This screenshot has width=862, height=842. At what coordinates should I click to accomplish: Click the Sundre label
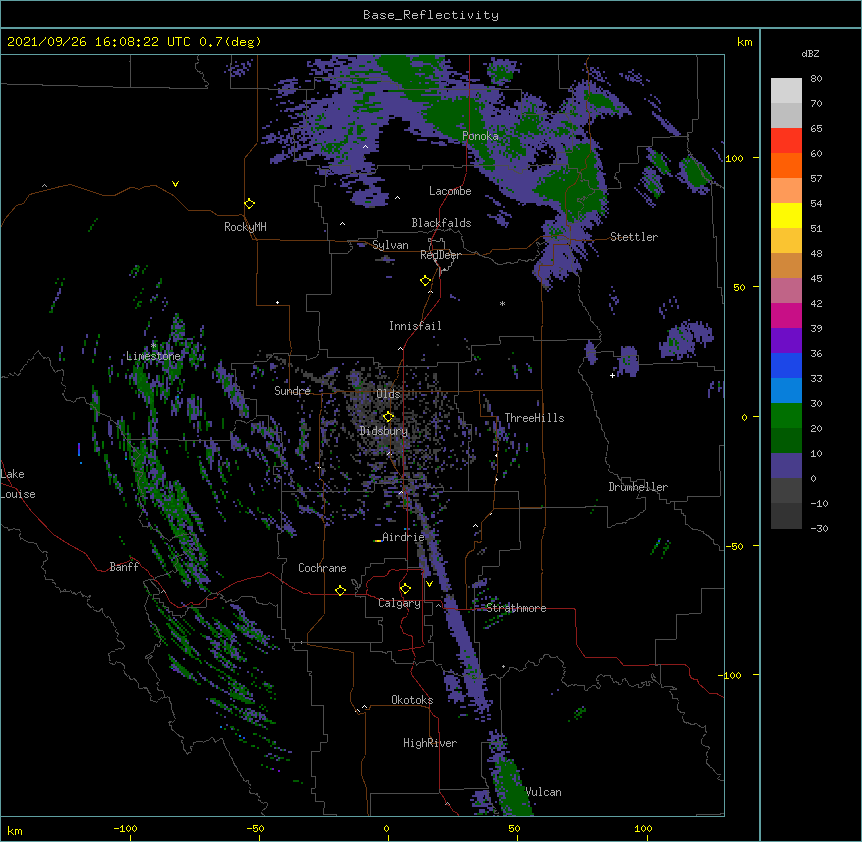(x=292, y=391)
